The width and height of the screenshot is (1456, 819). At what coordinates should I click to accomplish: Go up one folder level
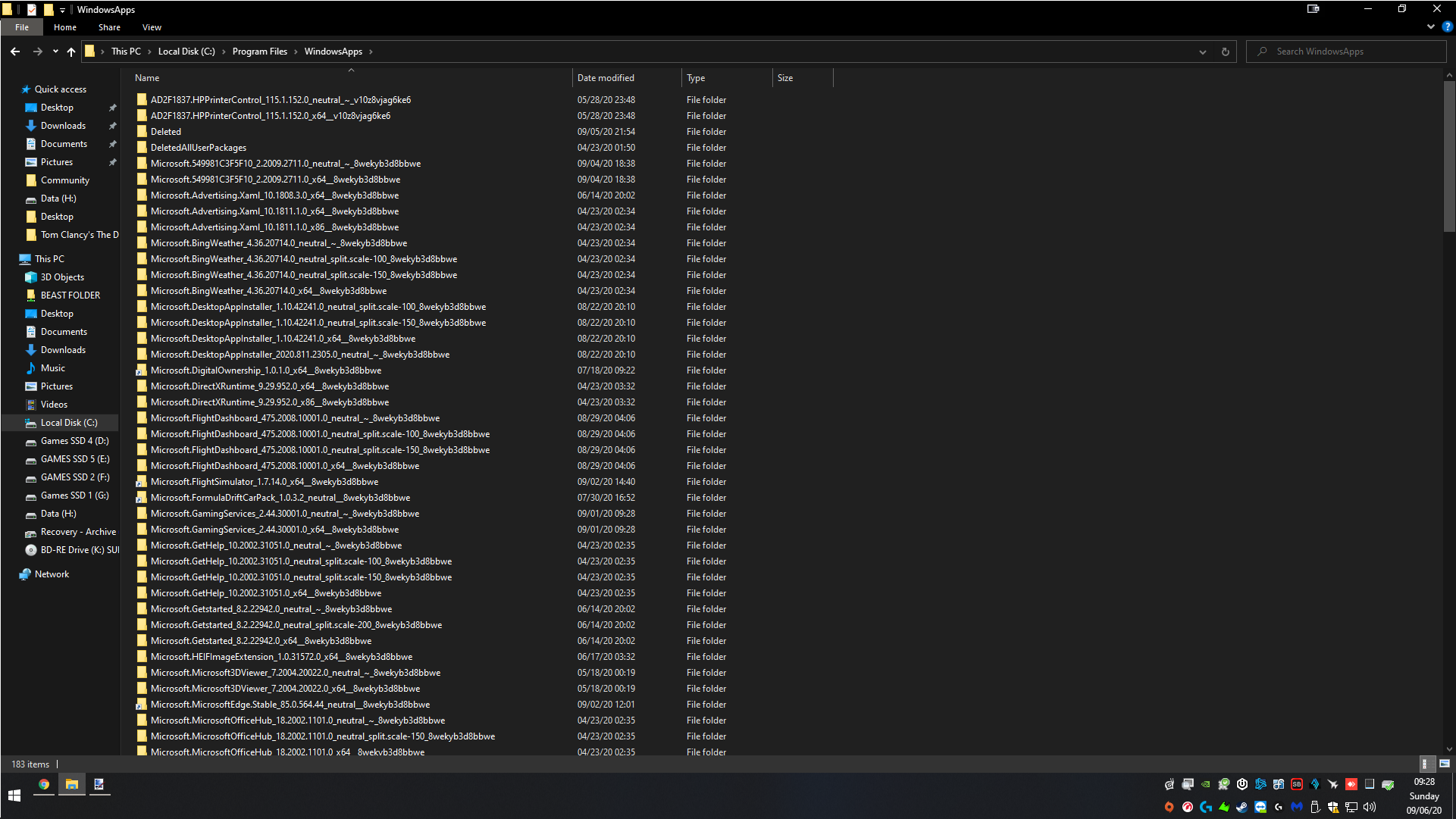tap(71, 52)
